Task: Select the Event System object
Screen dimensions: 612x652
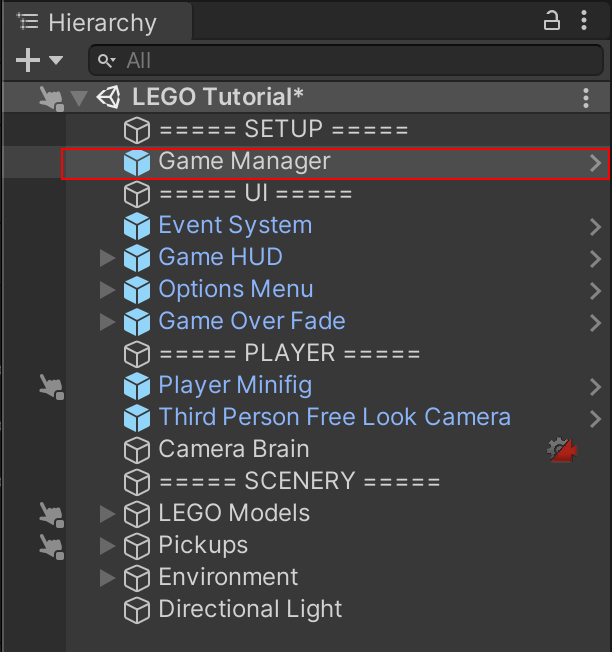Action: click(x=235, y=226)
